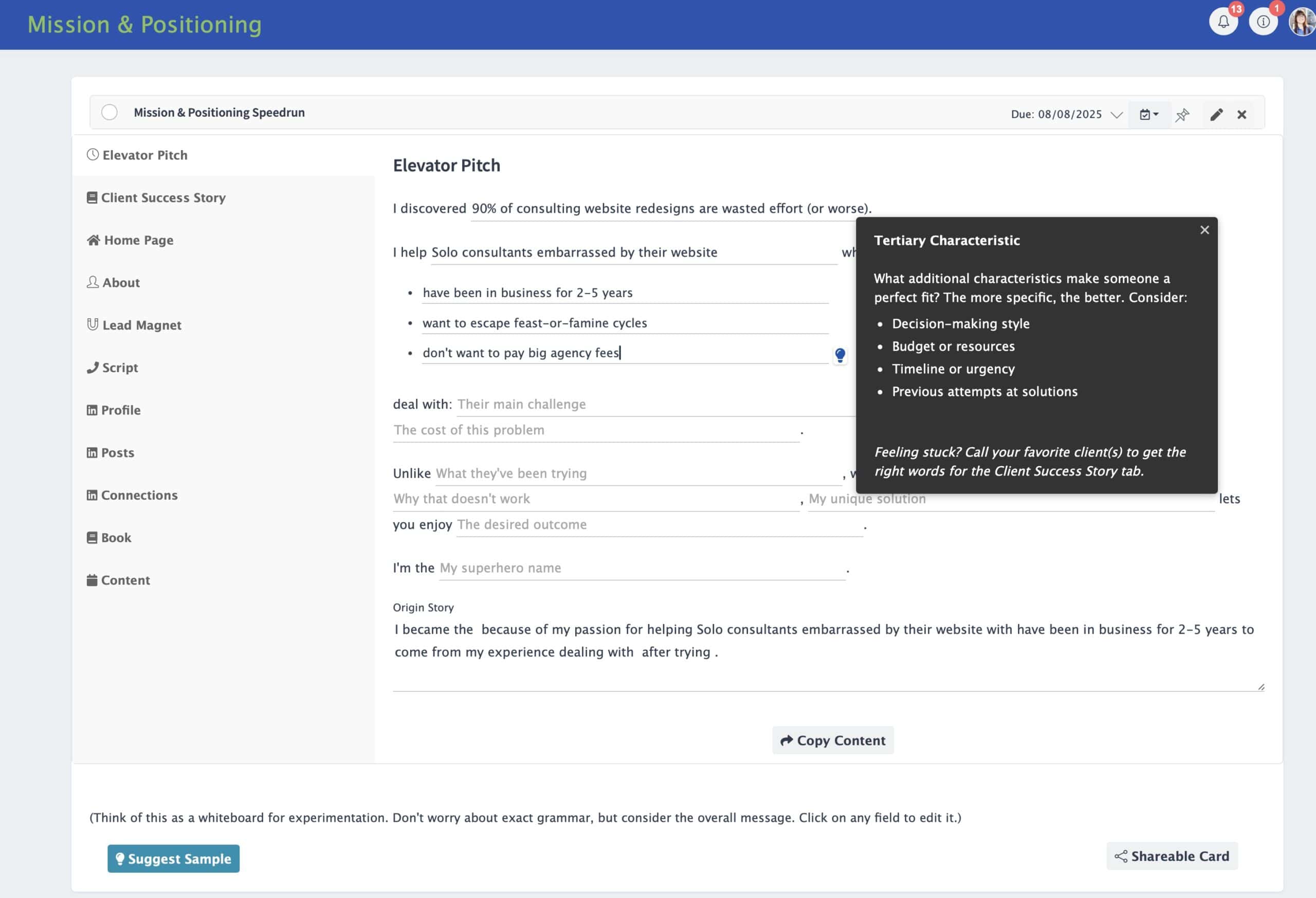Open the calendar dropdown menu
This screenshot has width=1316, height=898.
1148,115
